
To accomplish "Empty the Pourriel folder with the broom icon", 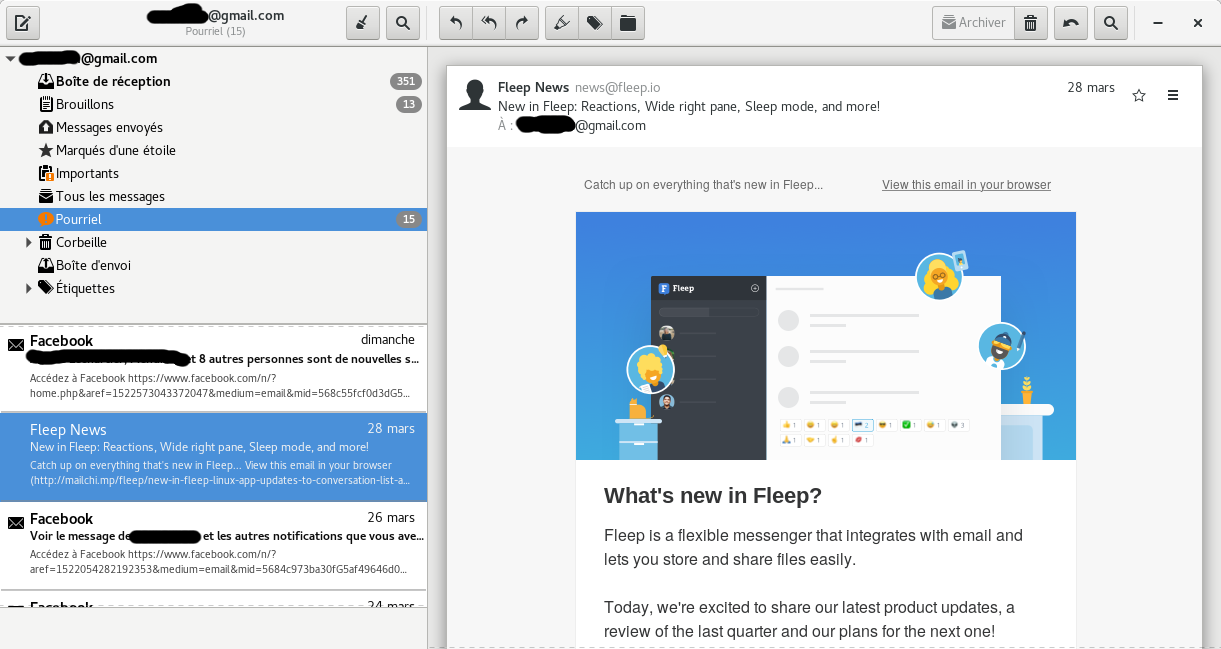I will (x=362, y=23).
